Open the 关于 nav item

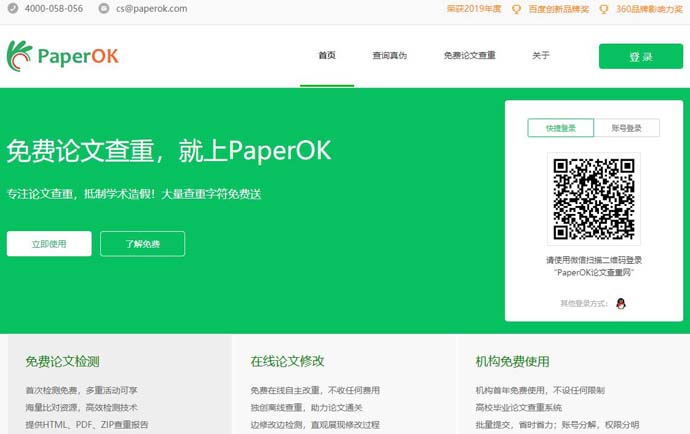tap(541, 55)
